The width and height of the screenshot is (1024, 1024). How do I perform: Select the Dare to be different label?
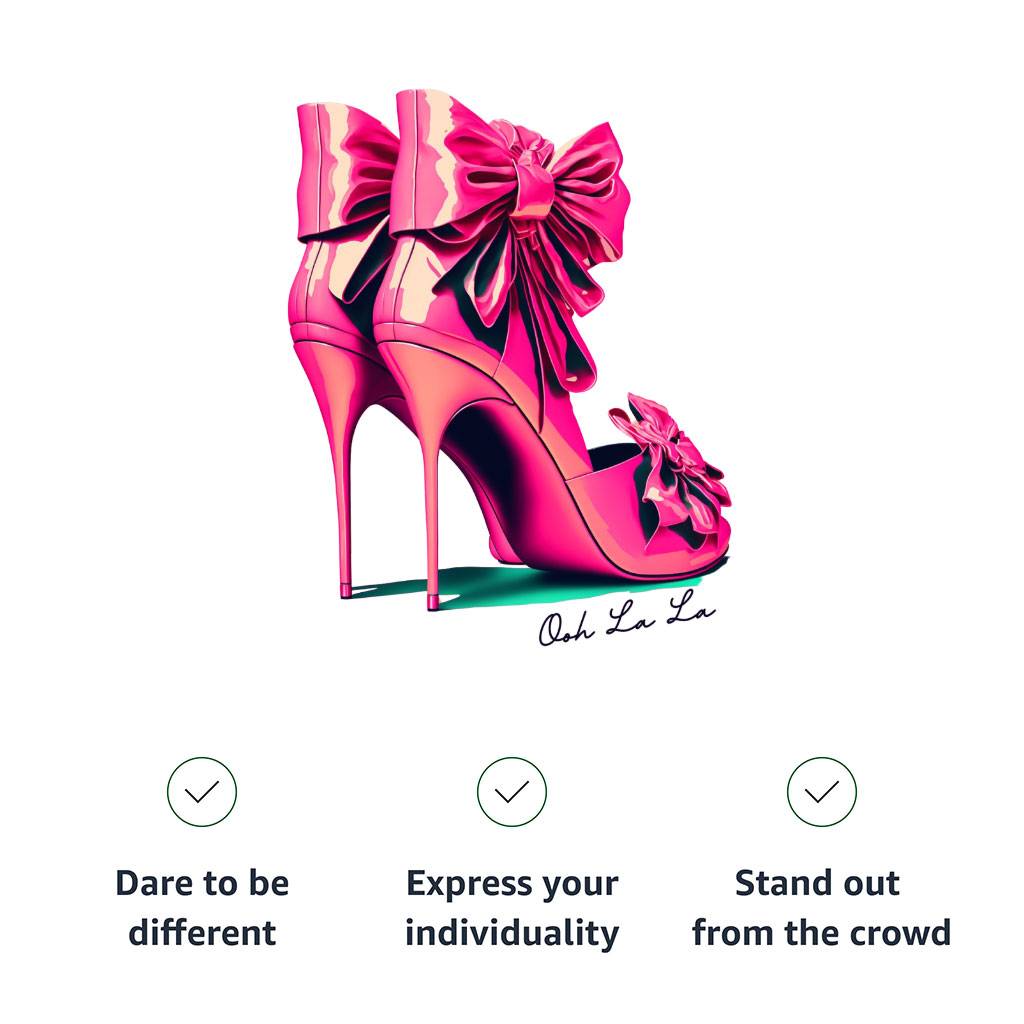pyautogui.click(x=202, y=908)
